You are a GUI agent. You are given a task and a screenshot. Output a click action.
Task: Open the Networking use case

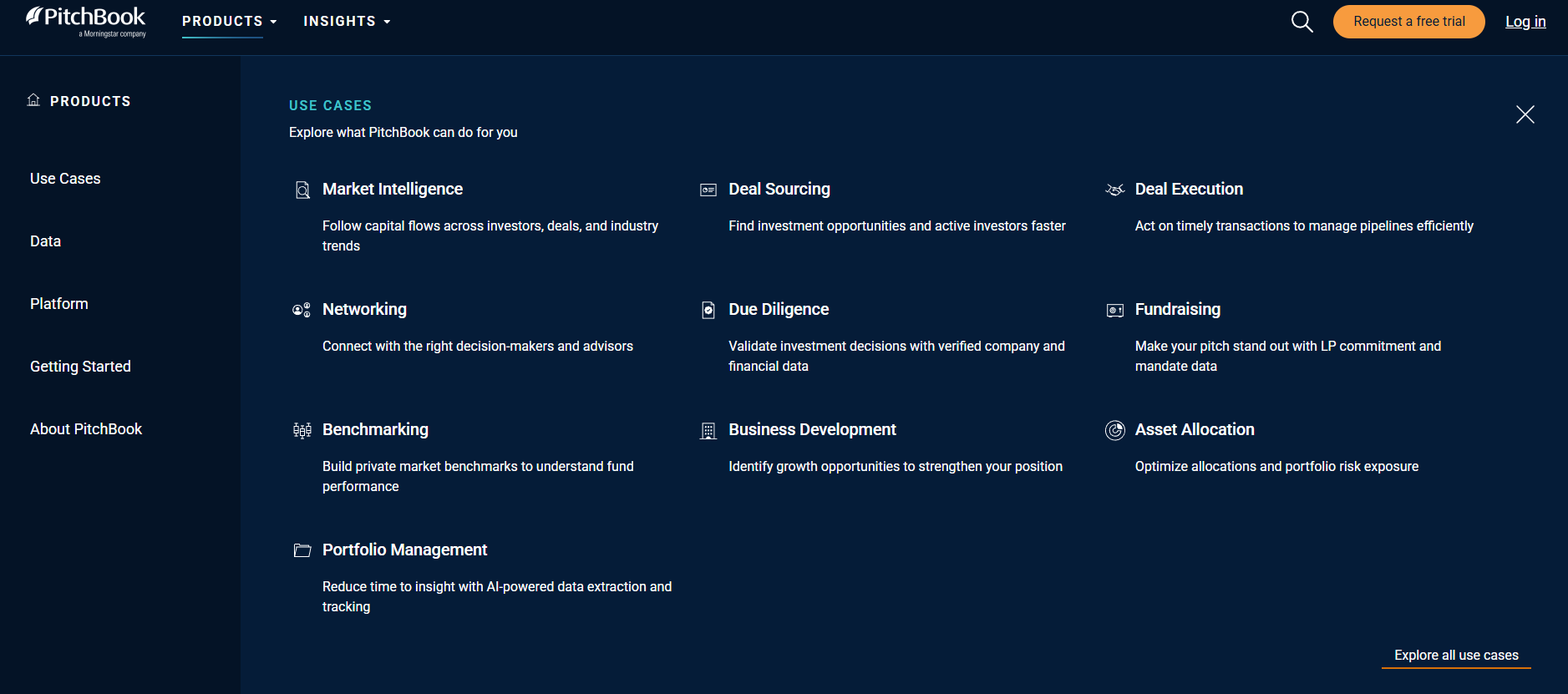click(364, 310)
